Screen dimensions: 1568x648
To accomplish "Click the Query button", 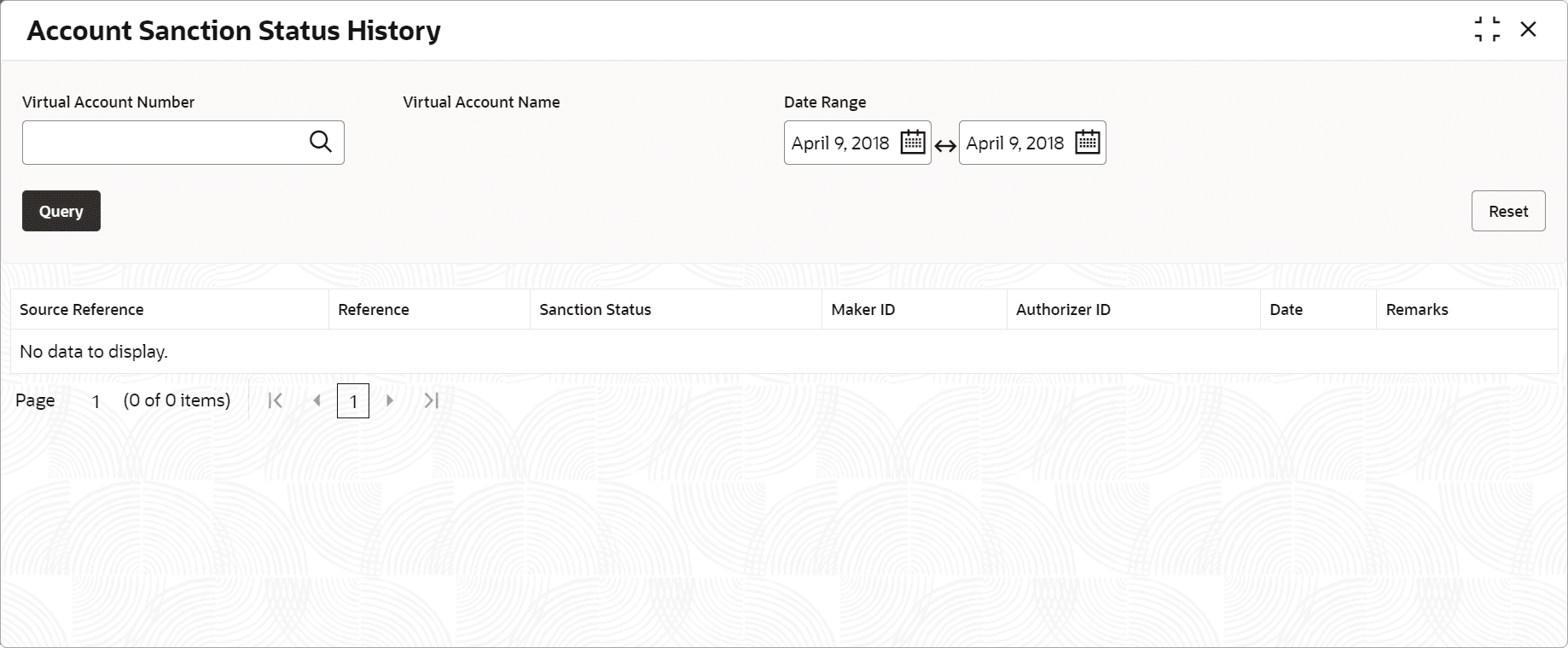I will [61, 211].
